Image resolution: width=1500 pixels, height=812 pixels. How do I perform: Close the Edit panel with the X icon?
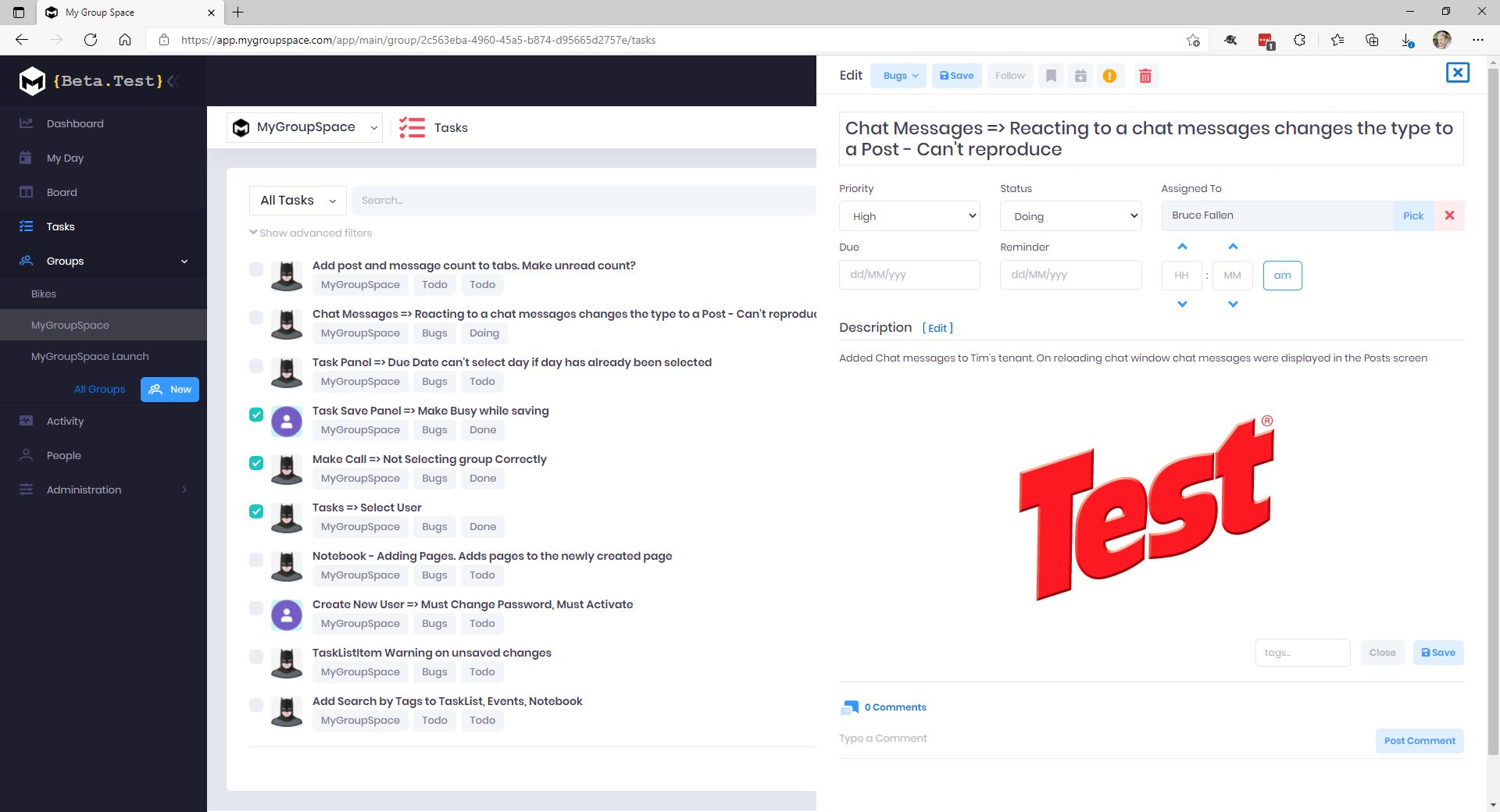point(1458,73)
